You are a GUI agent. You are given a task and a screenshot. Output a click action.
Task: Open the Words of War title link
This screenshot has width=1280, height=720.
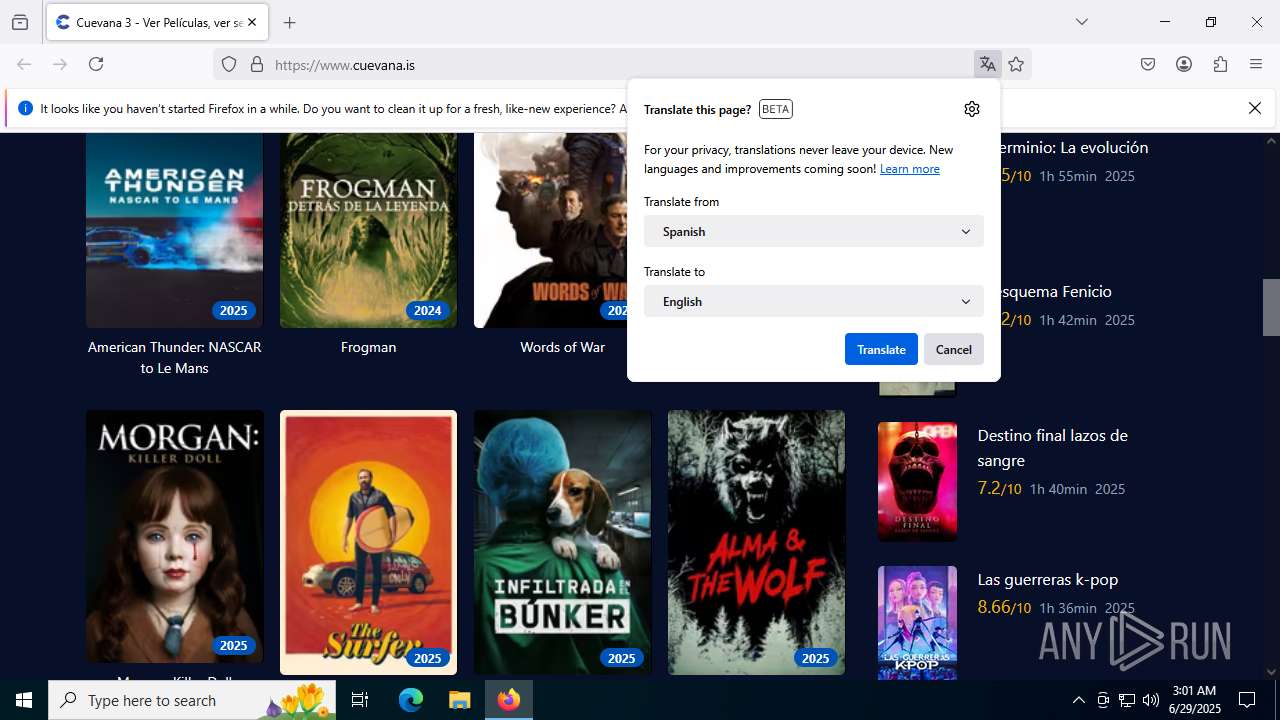562,347
